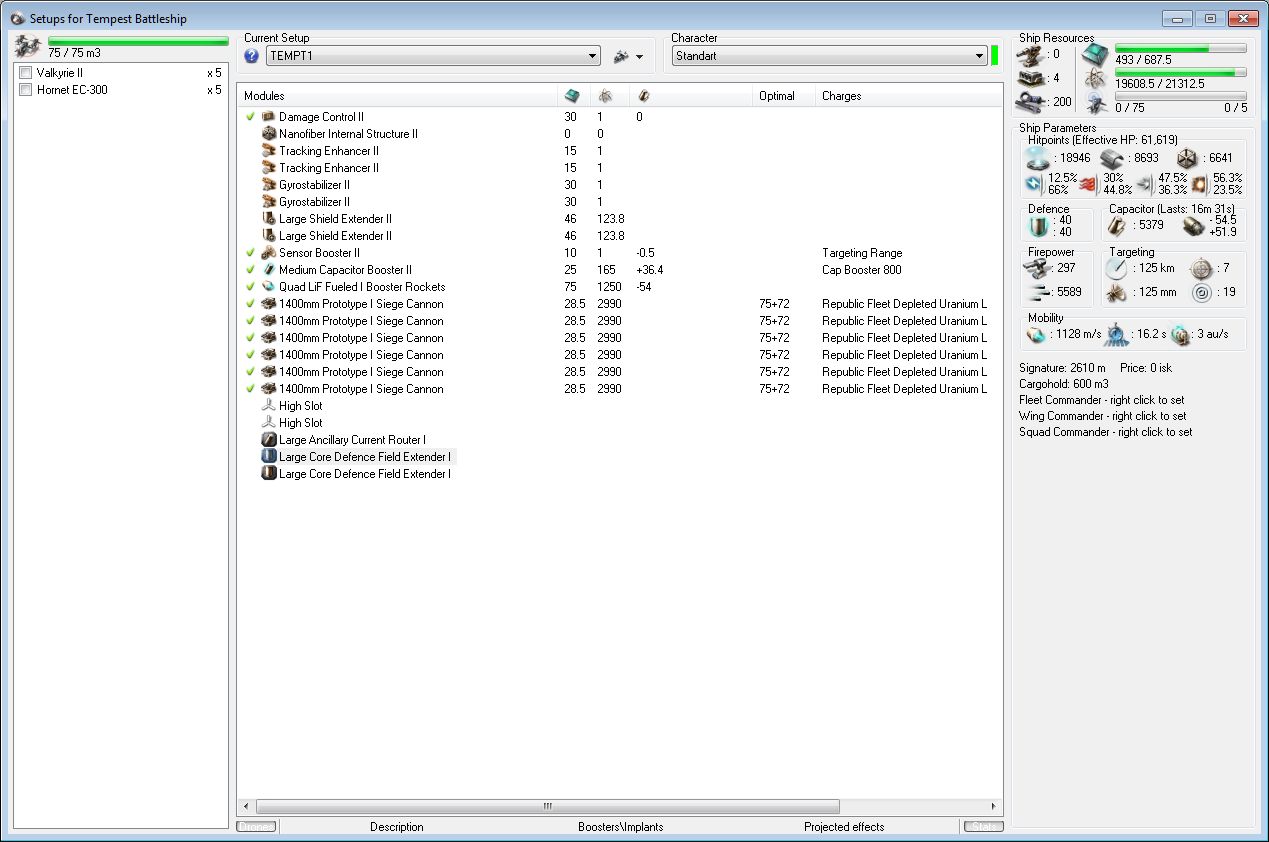Click the Defence shield icon
Screen dimensions: 1269x842
pos(1039,226)
